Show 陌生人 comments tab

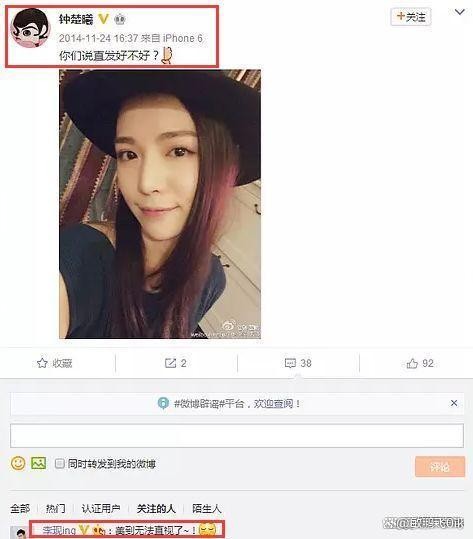coord(207,508)
